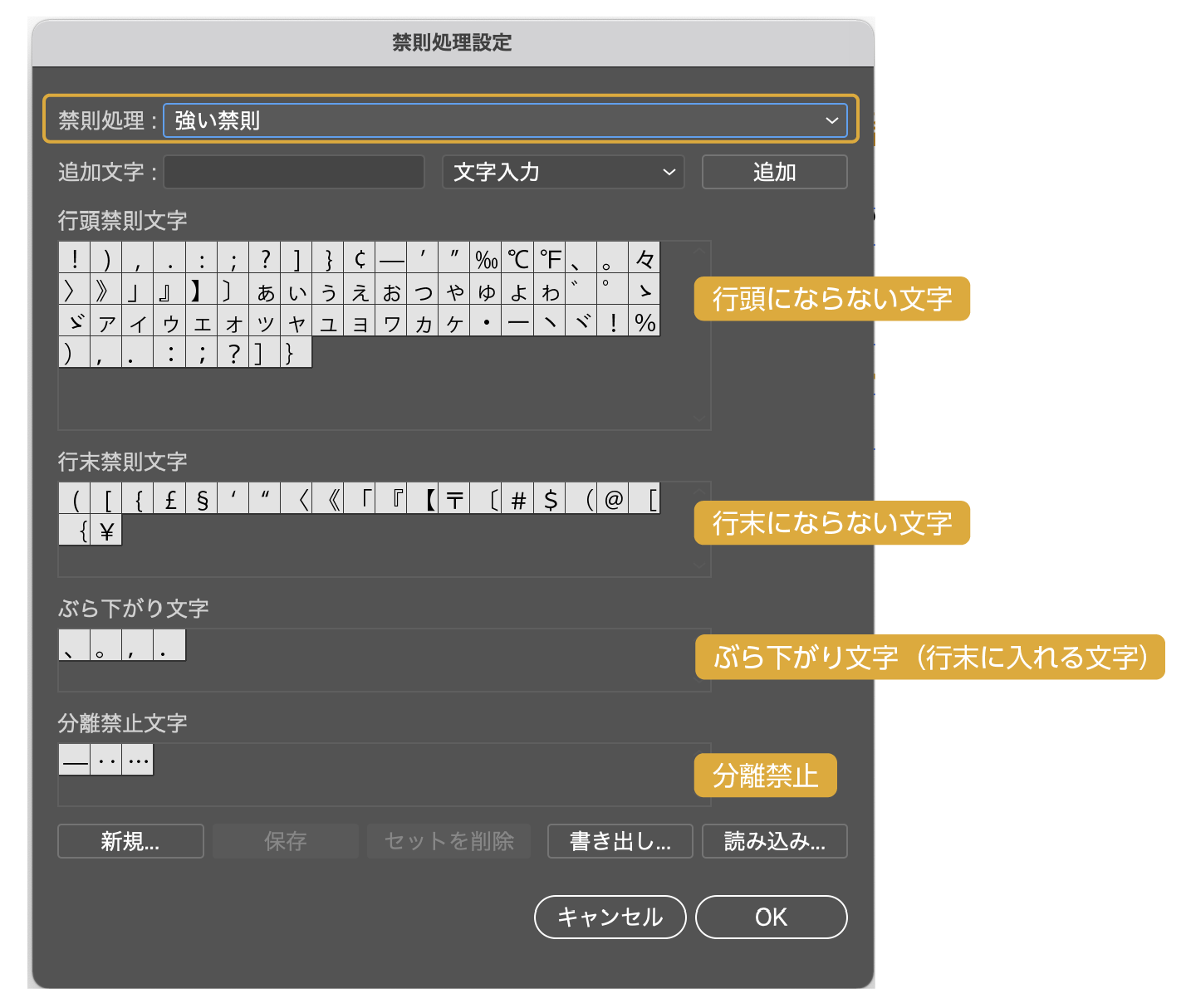The image size is (1191, 1008).
Task: Click the 新規... button
Action: tap(130, 841)
